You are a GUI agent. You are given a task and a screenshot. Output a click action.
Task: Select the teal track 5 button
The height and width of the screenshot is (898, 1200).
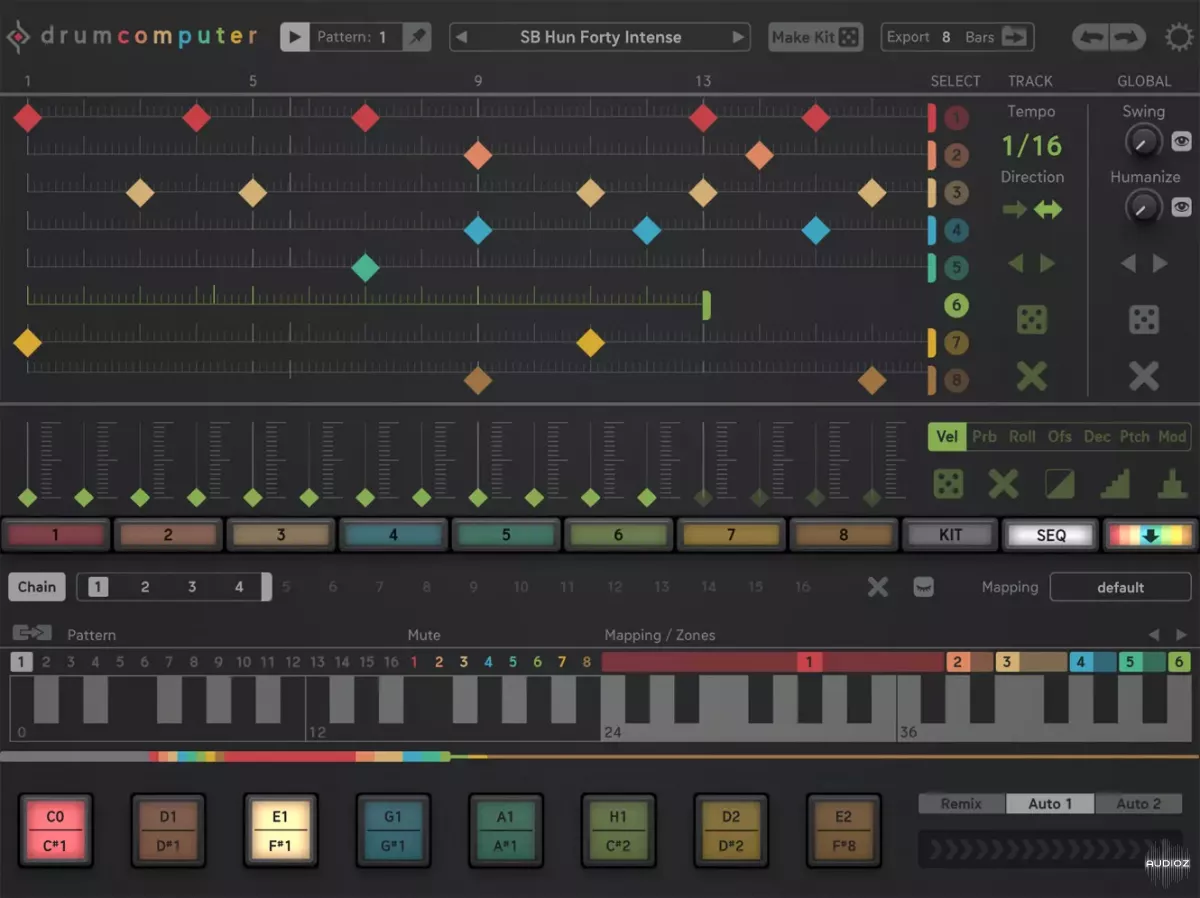[506, 535]
